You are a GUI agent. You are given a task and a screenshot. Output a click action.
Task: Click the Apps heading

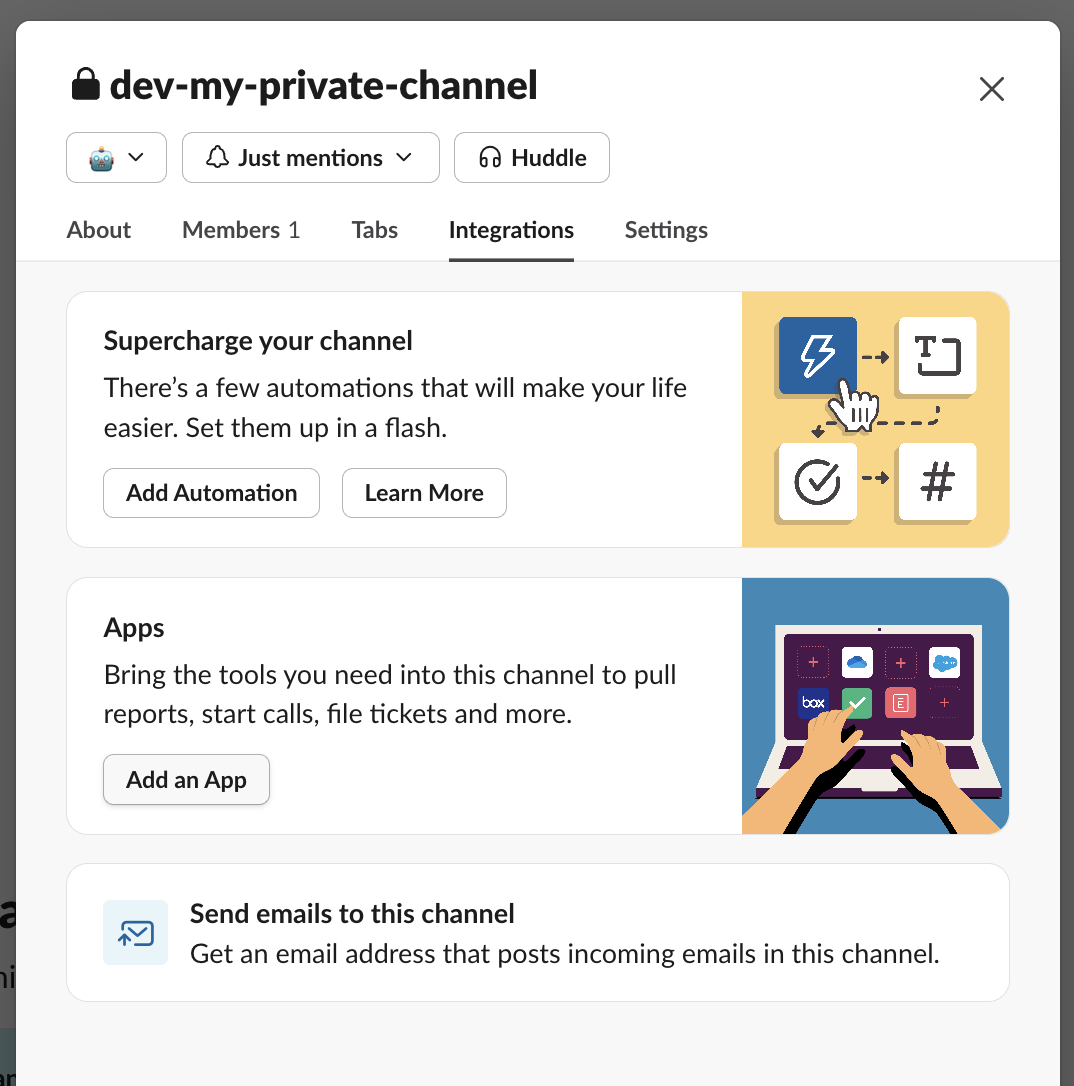pos(134,627)
